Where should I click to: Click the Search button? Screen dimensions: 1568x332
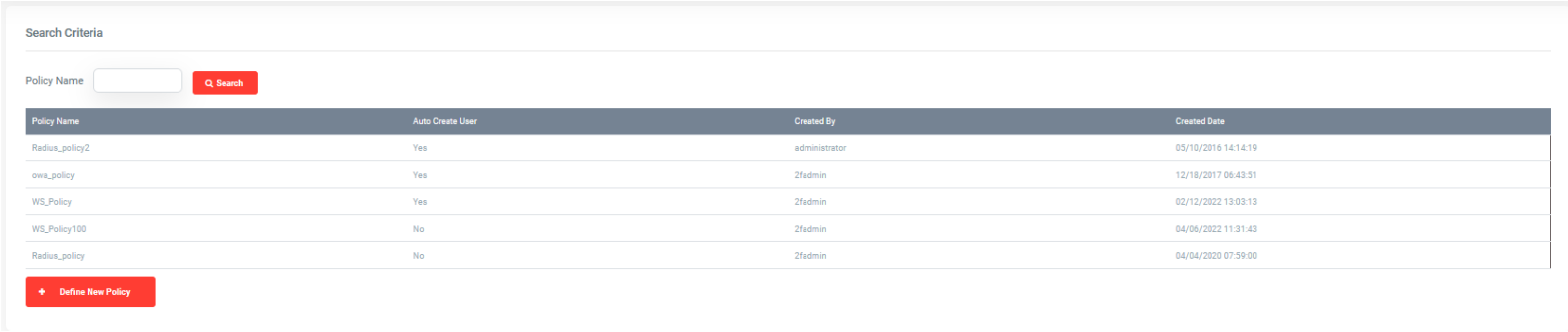point(224,83)
